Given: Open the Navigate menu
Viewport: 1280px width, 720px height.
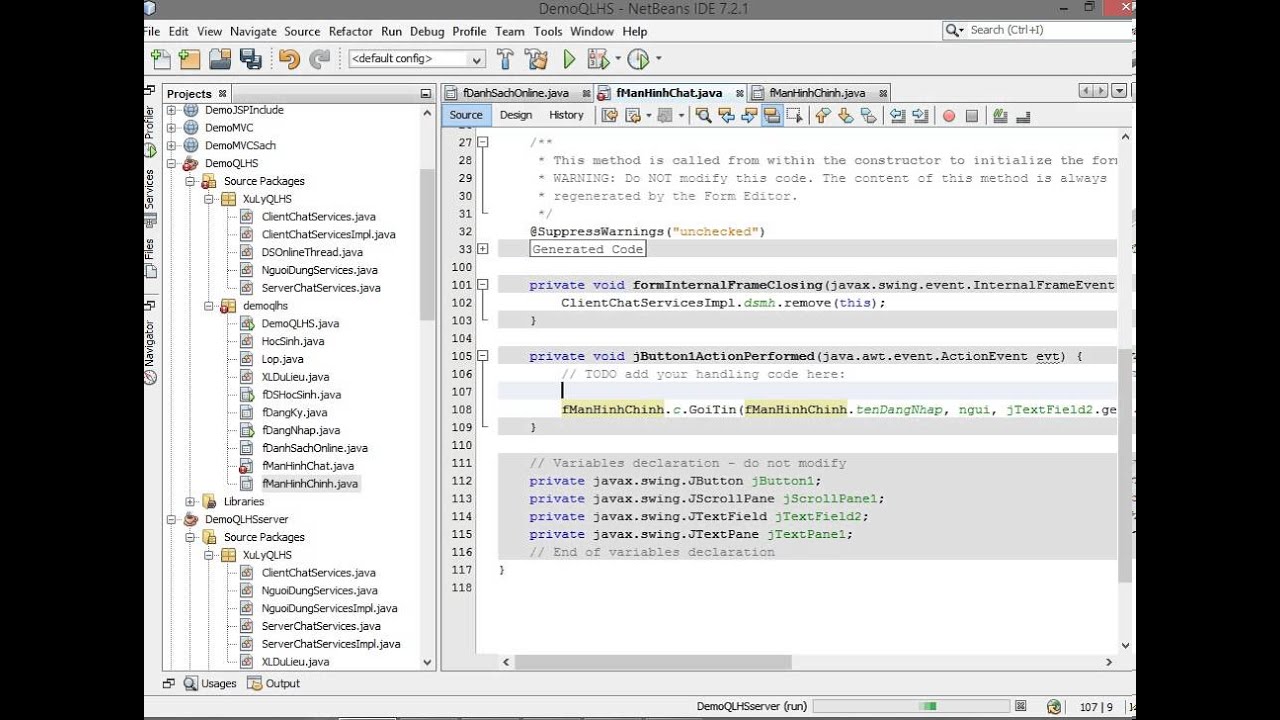Looking at the screenshot, I should [254, 31].
